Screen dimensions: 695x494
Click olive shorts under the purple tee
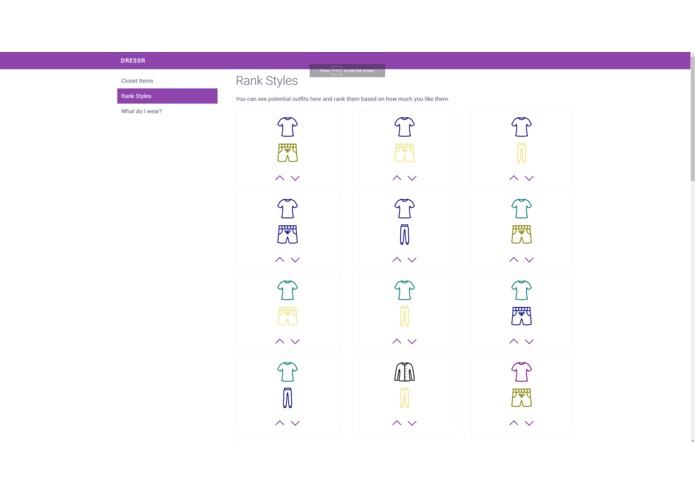tap(288, 153)
